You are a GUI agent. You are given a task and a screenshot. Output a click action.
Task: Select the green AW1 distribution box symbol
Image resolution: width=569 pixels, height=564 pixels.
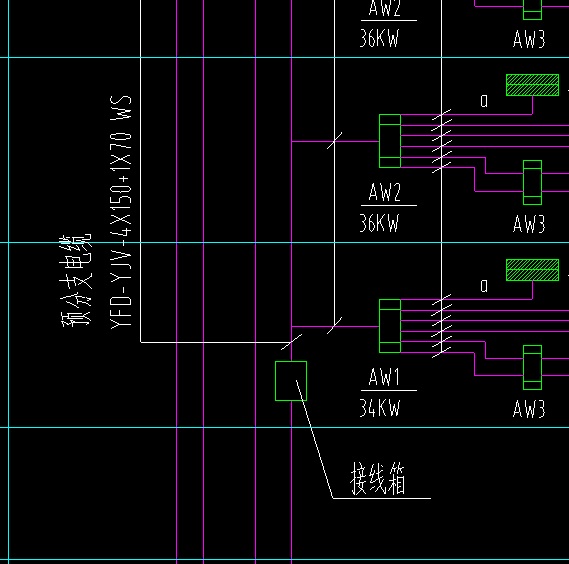[x=390, y=326]
